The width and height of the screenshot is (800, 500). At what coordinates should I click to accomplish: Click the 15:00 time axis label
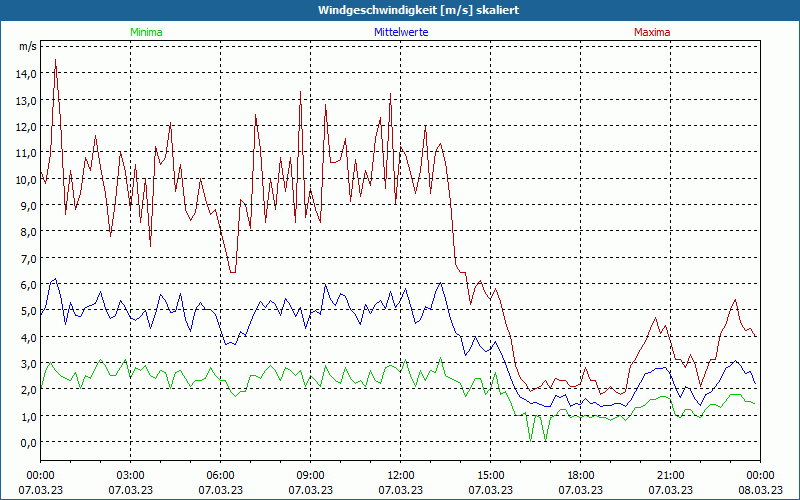[x=490, y=474]
